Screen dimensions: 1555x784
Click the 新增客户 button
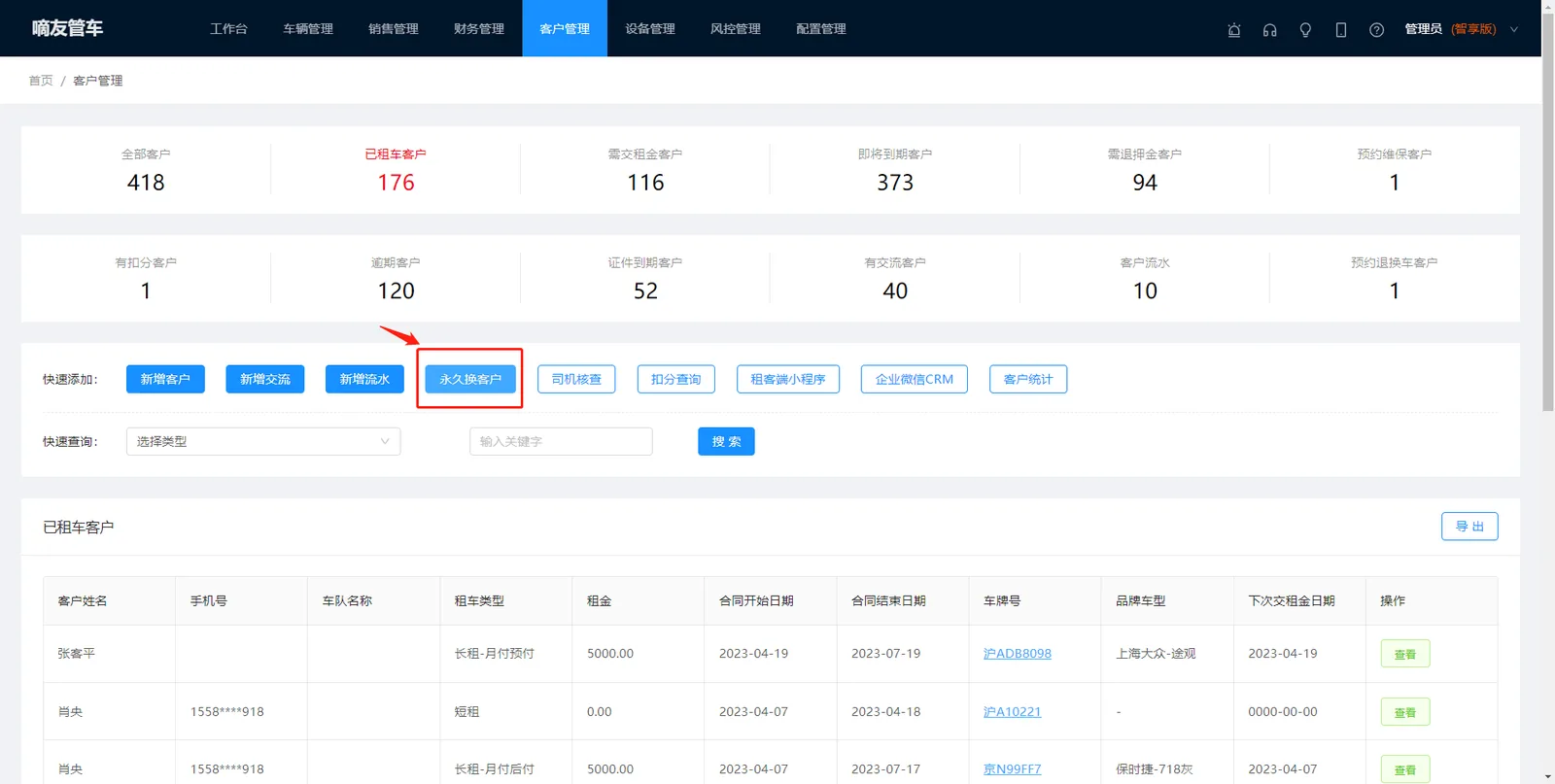tap(165, 379)
